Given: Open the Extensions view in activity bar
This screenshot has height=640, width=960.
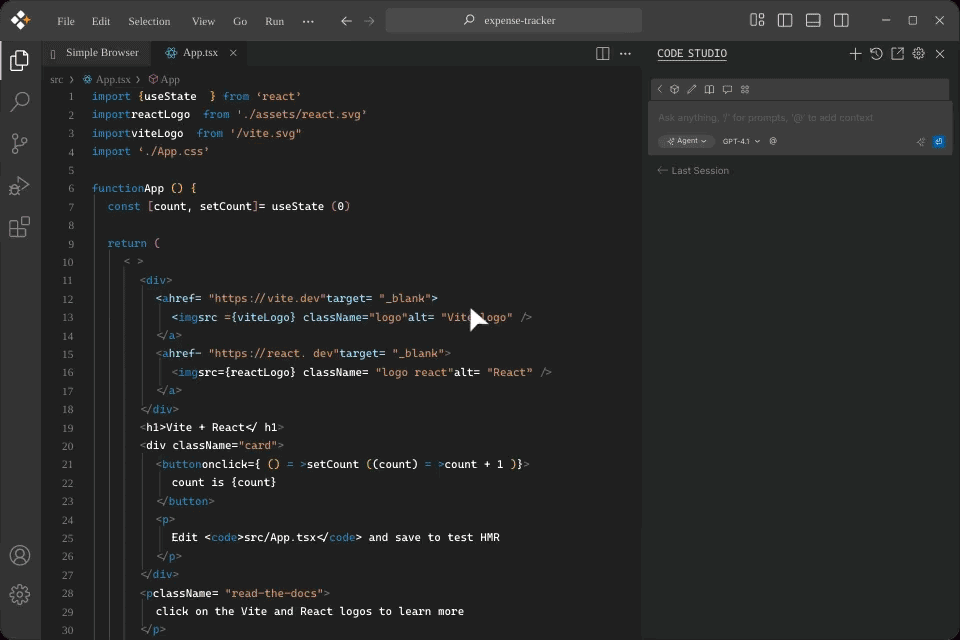Looking at the screenshot, I should point(19,228).
